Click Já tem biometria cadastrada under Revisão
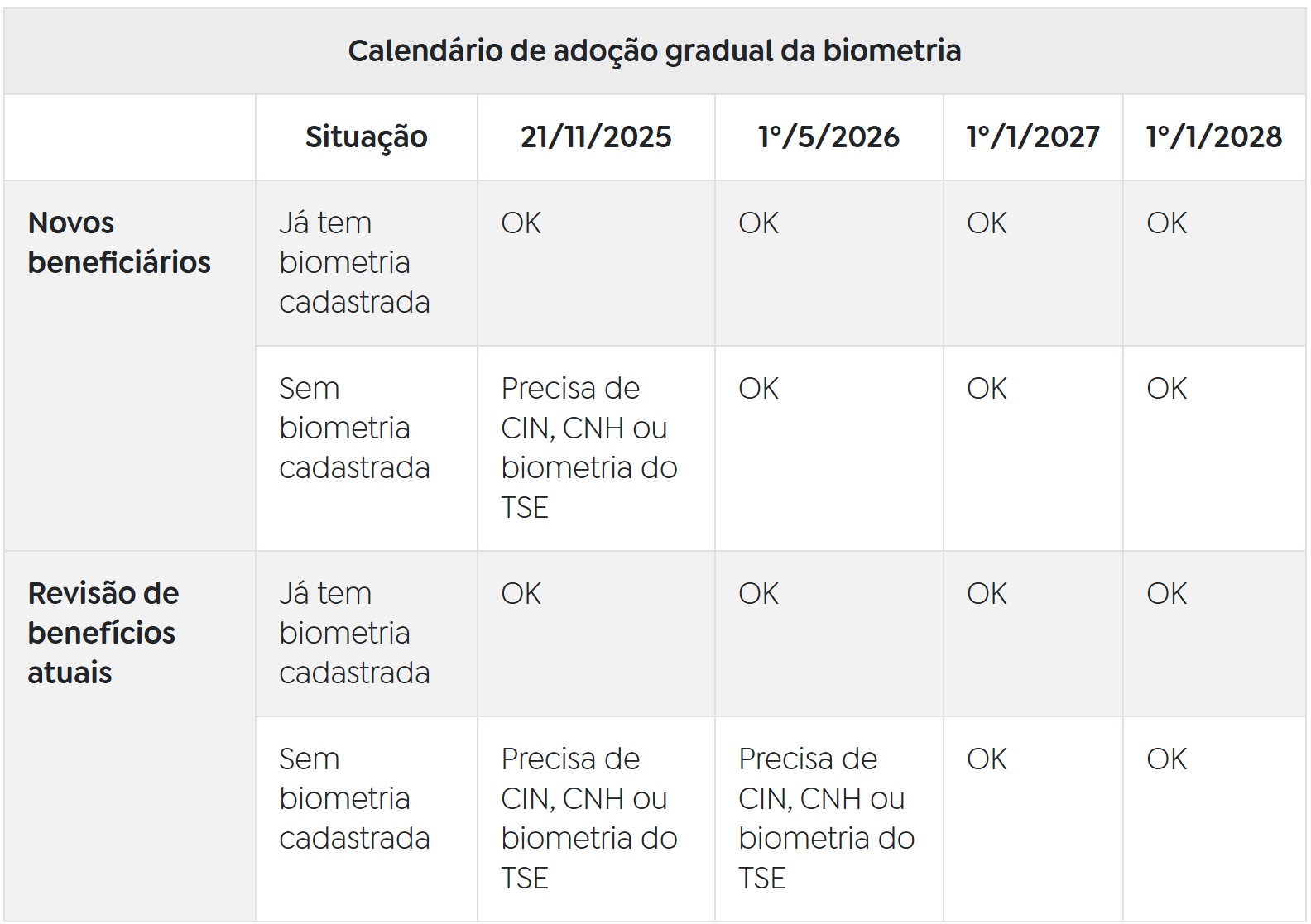This screenshot has width=1311, height=924. coord(354,633)
